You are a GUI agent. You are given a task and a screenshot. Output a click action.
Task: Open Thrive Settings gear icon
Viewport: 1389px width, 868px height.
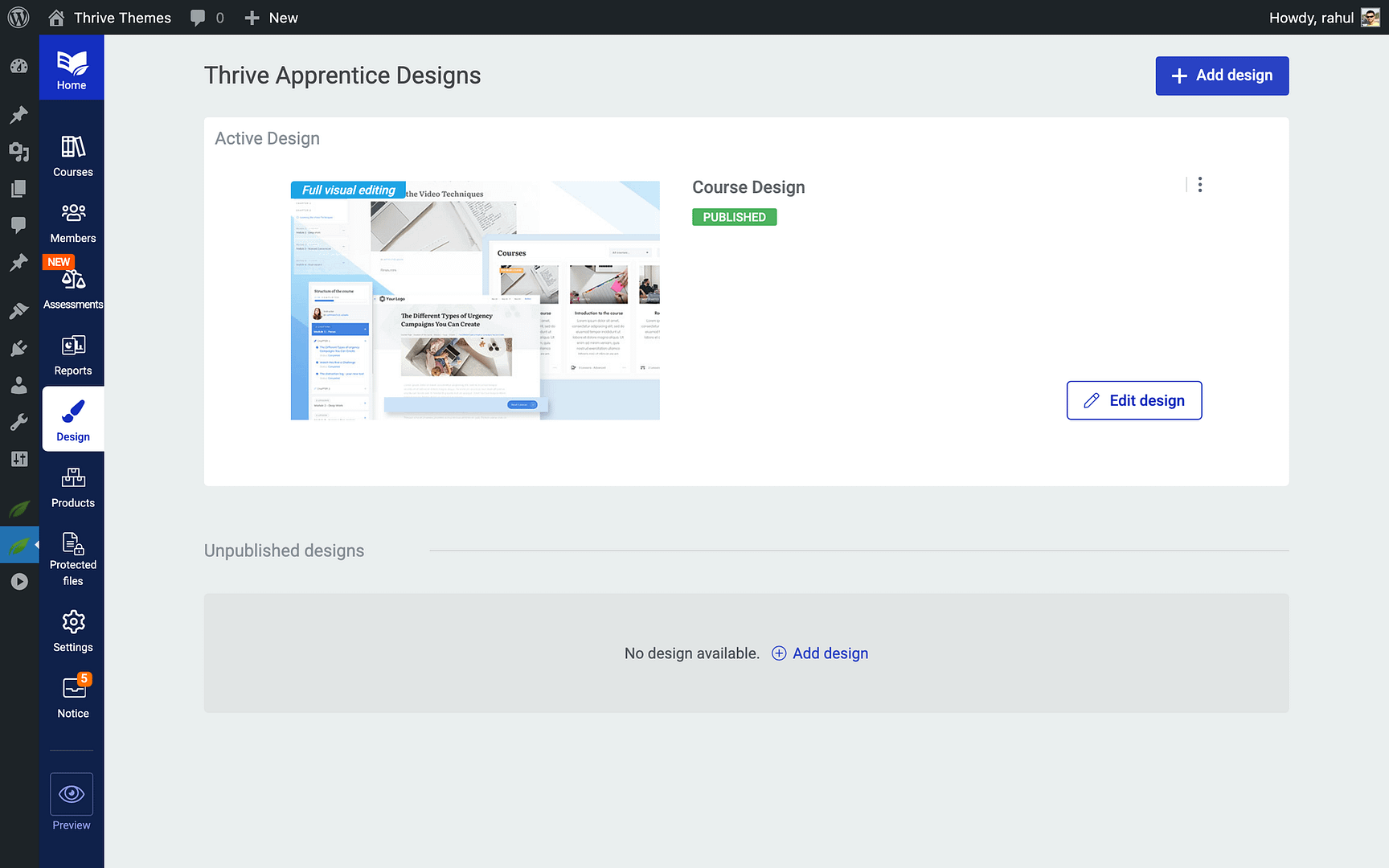72,628
